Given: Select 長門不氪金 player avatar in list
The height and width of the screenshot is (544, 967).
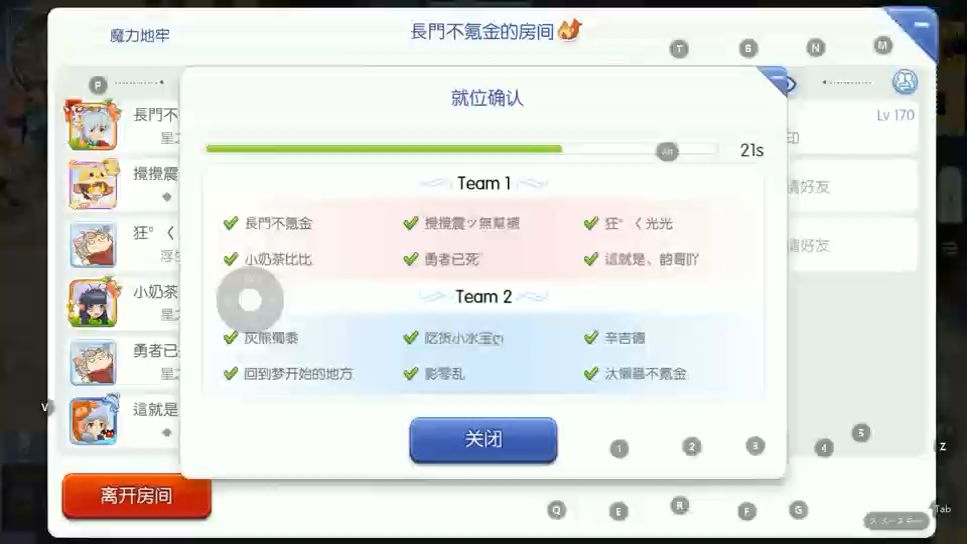Looking at the screenshot, I should [93, 125].
